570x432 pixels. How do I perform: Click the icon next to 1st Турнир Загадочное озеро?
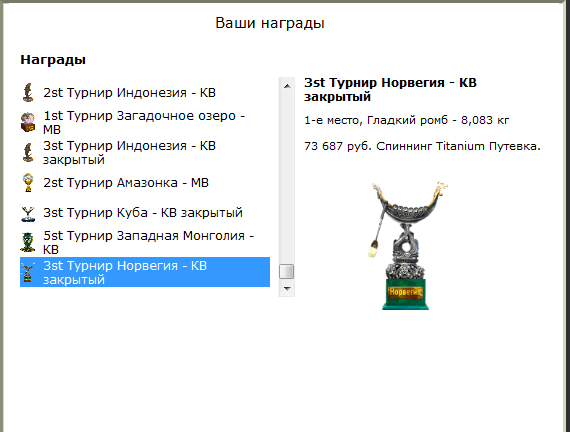tap(28, 122)
